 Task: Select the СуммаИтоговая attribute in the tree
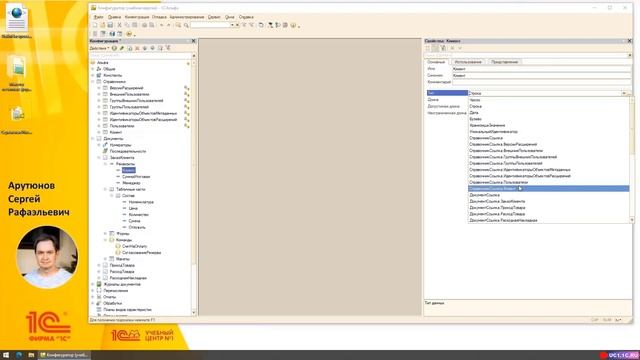point(136,177)
